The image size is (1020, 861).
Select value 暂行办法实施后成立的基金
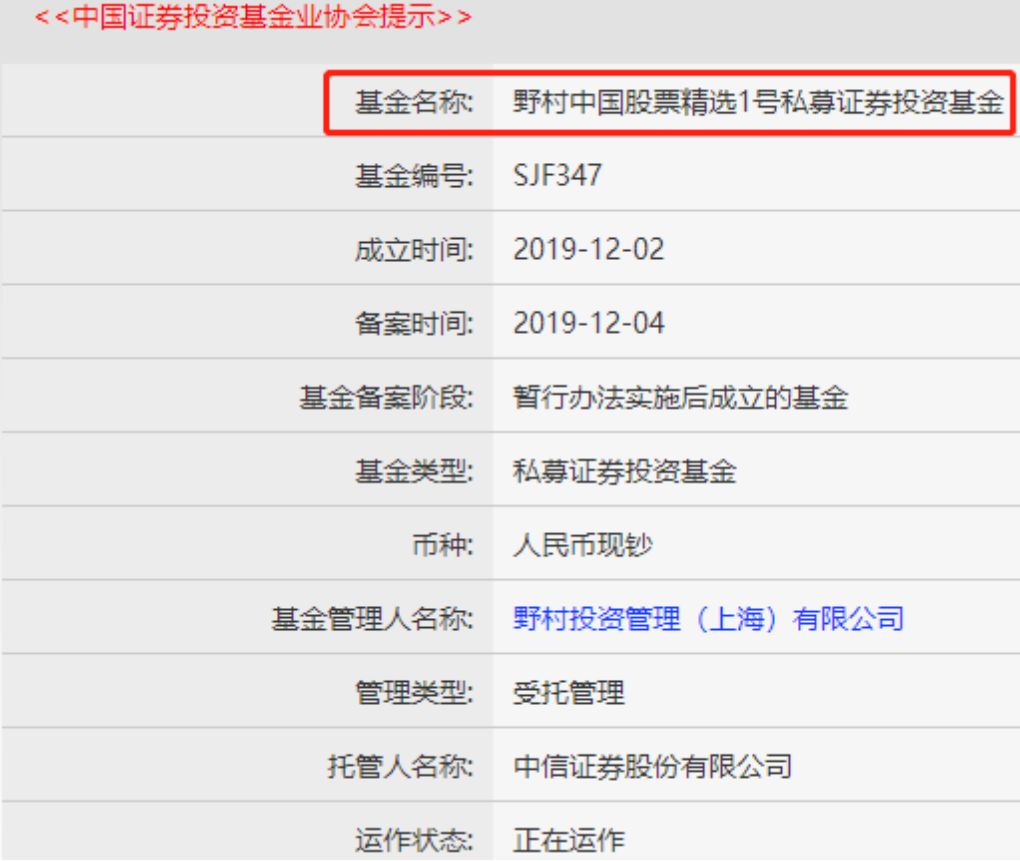coord(680,397)
